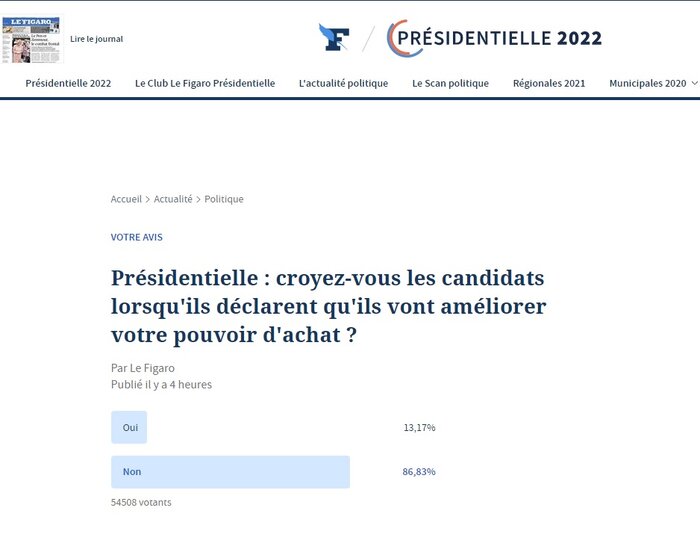The height and width of the screenshot is (549, 700).
Task: Go to Le Club Le Figaro Présidentielle
Action: point(205,83)
